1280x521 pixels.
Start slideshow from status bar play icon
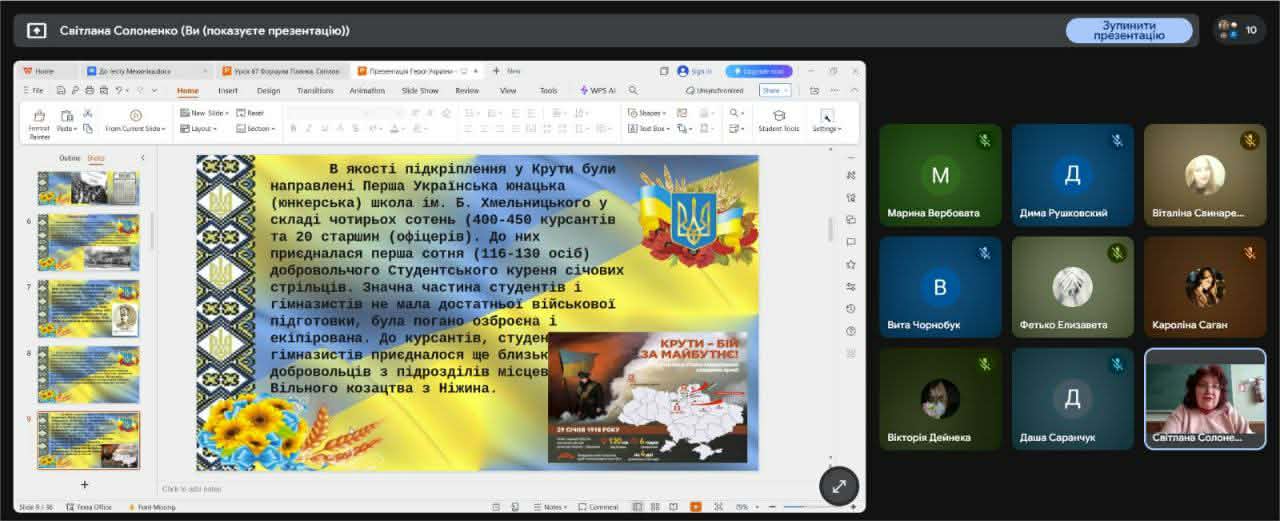point(696,507)
